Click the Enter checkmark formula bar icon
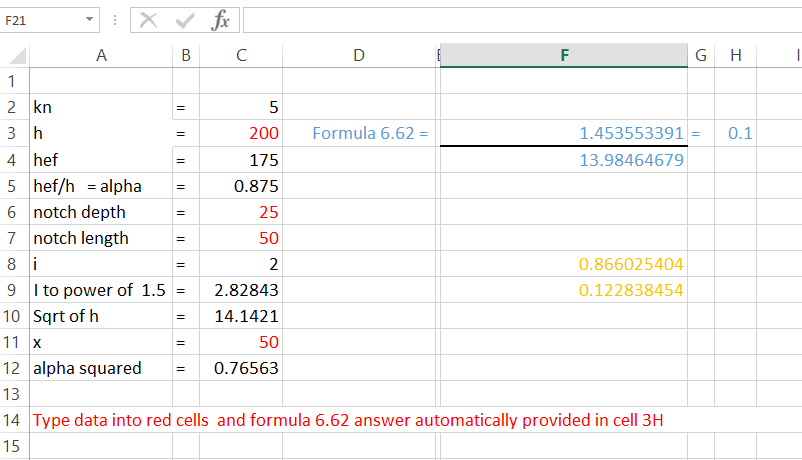 pyautogui.click(x=184, y=20)
